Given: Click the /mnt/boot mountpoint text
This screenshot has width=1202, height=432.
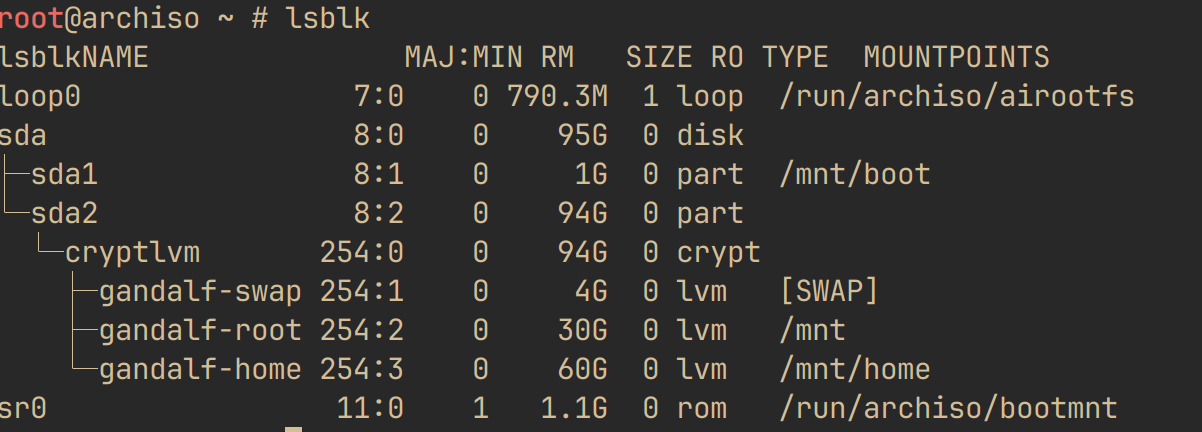Looking at the screenshot, I should 854,174.
